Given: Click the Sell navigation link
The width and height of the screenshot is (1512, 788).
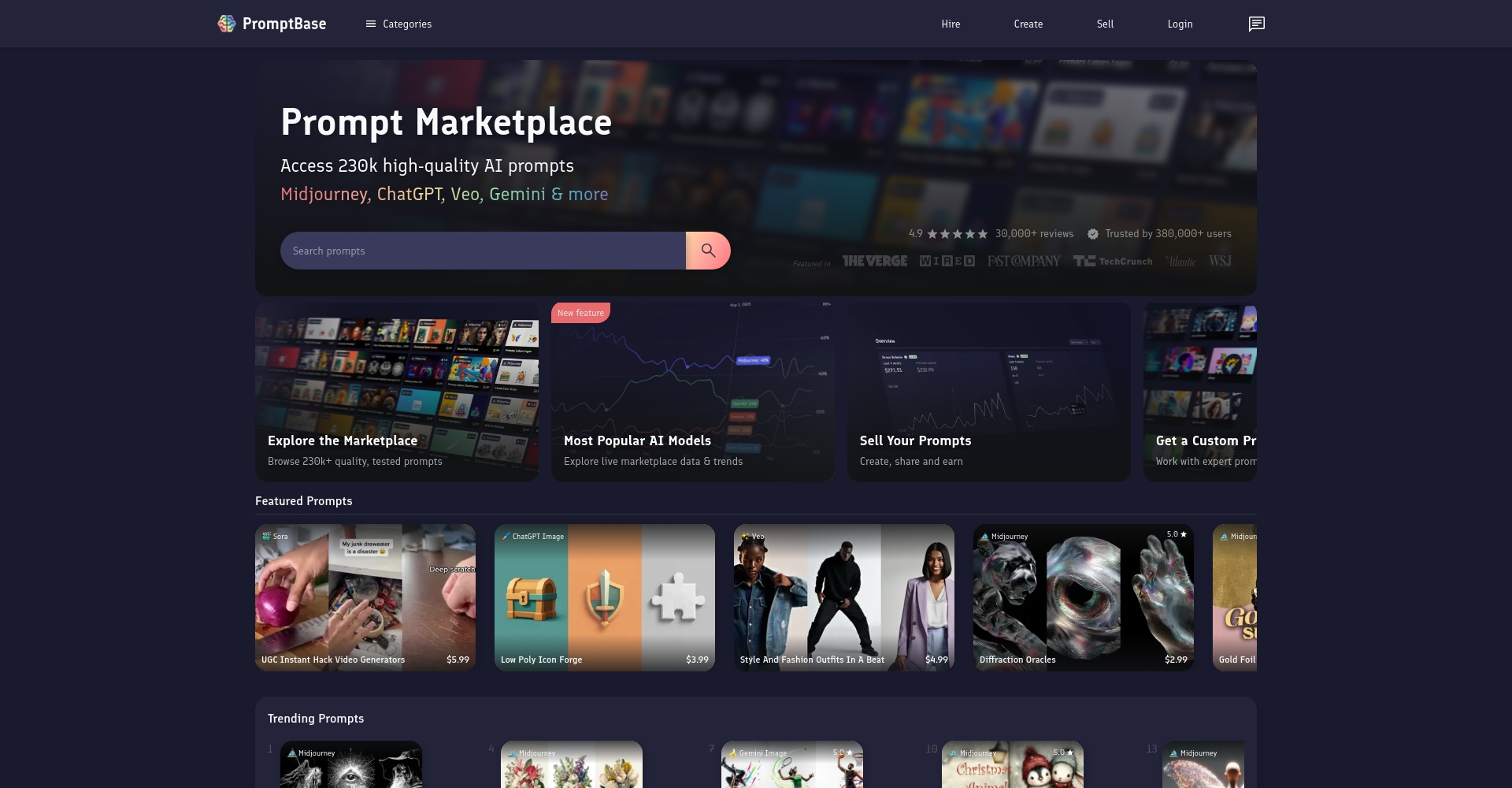Looking at the screenshot, I should [1105, 24].
